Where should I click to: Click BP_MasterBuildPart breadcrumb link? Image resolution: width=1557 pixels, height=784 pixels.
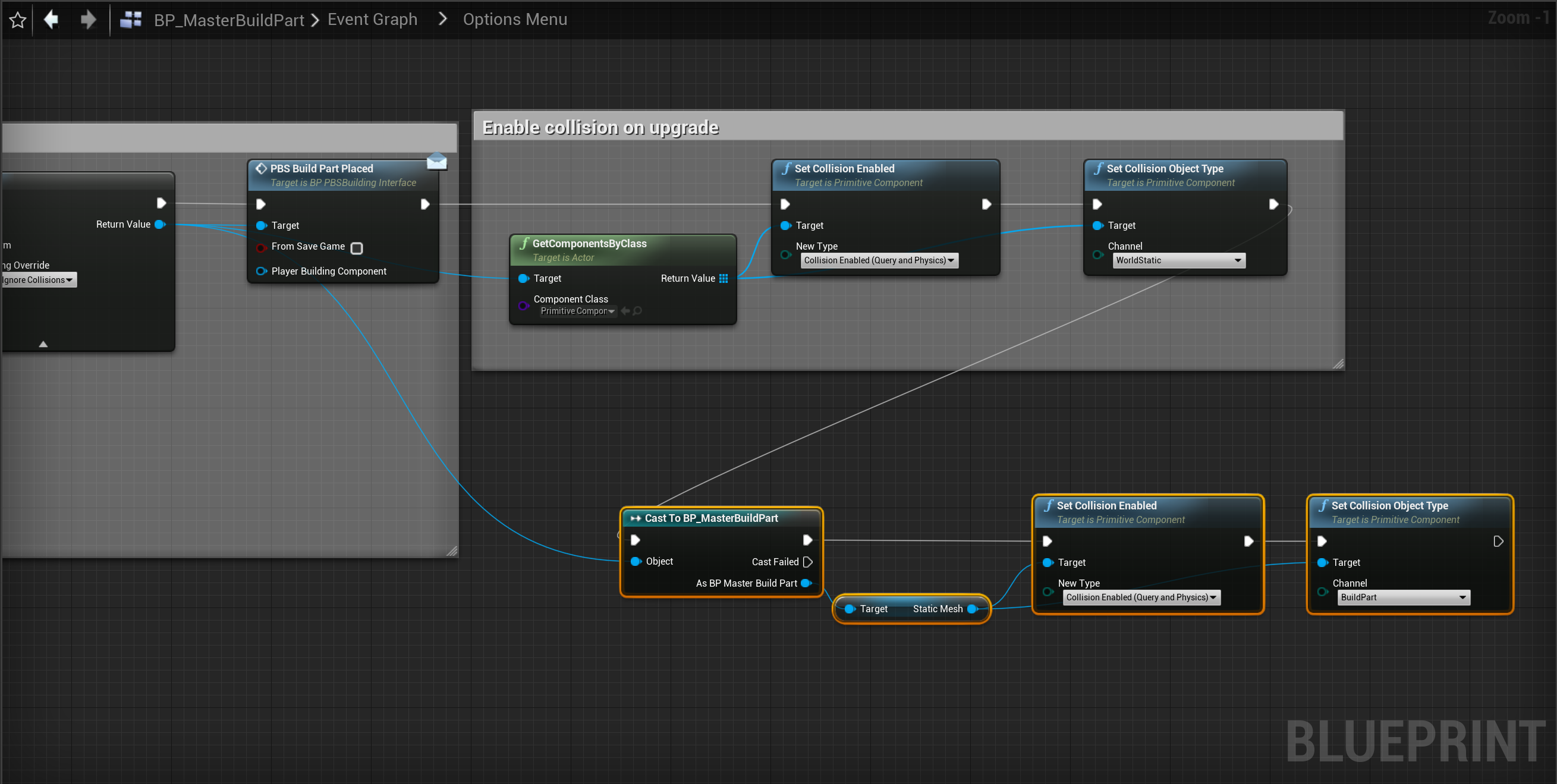tap(228, 20)
